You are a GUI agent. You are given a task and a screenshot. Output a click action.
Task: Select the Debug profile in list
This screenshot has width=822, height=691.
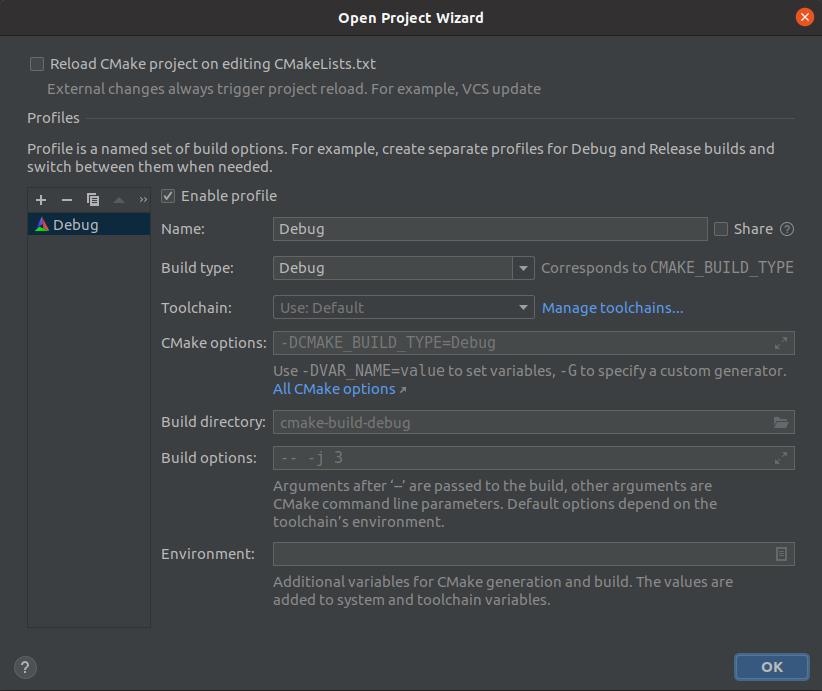pyautogui.click(x=76, y=225)
